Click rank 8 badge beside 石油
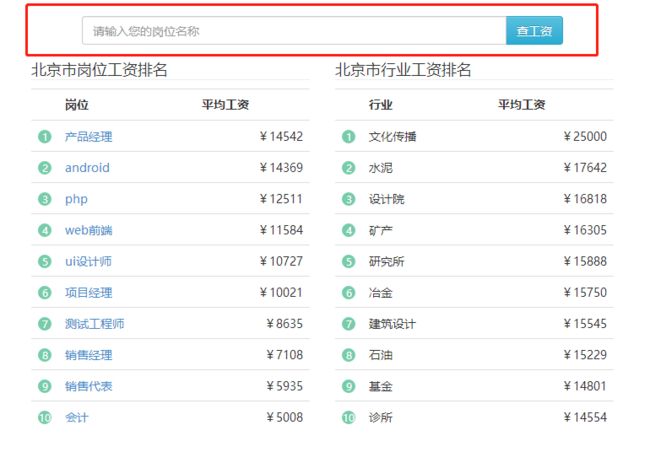This screenshot has width=650, height=452. click(349, 355)
